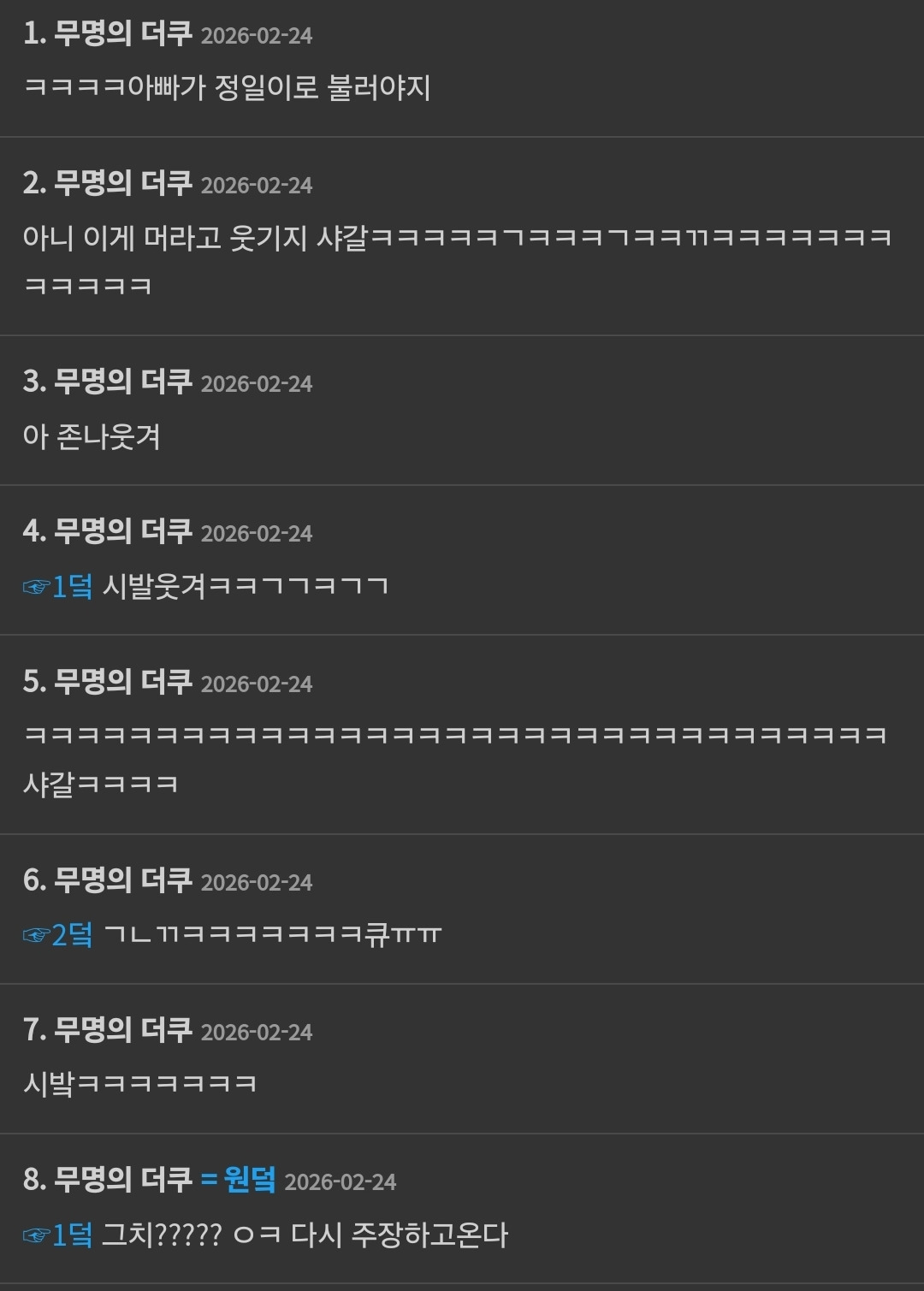This screenshot has height=1291, width=924.
Task: Follow the ☞2덬 reply link in comment 6
Action: click(58, 934)
